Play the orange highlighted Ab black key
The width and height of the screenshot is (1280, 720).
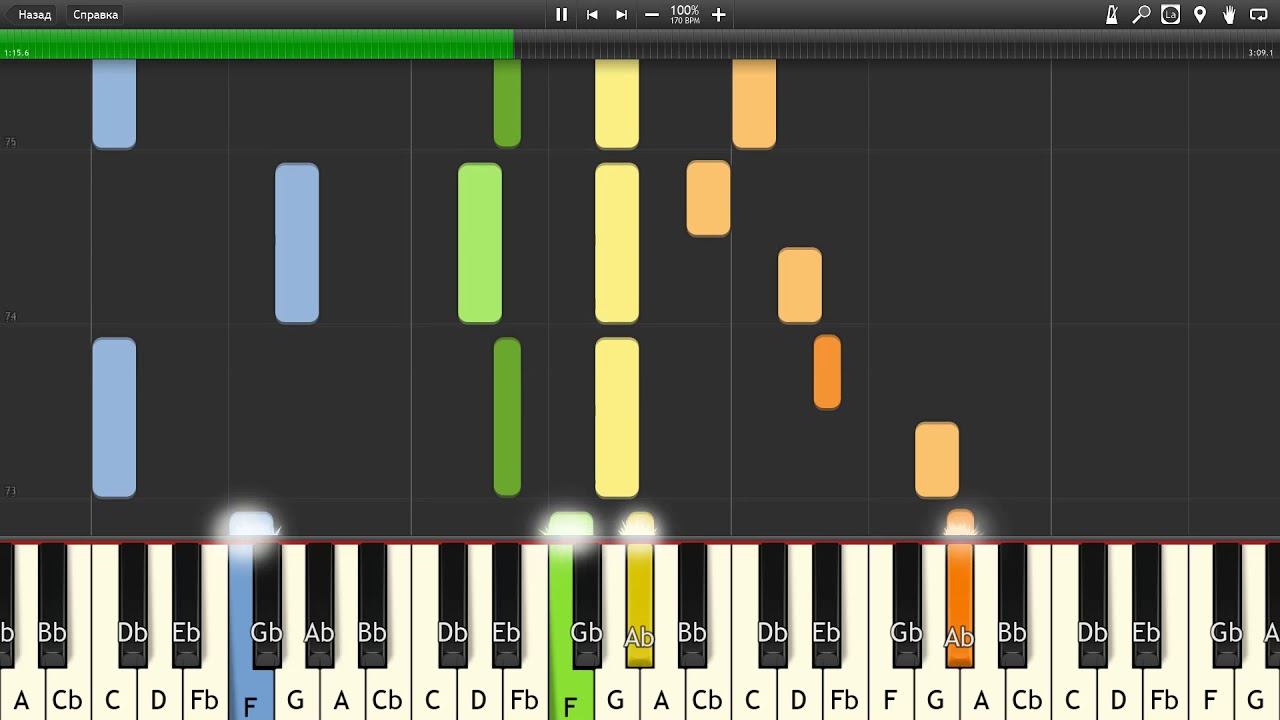pyautogui.click(x=959, y=605)
